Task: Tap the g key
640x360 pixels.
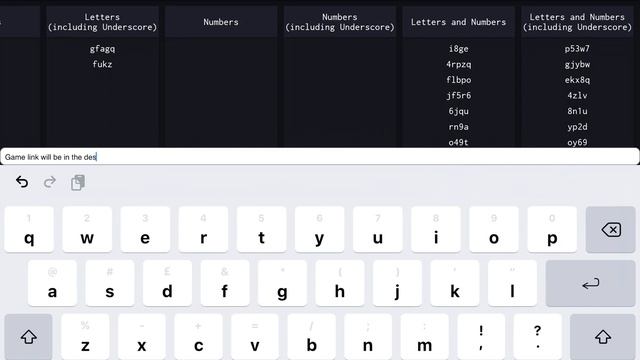Action: [x=282, y=283]
